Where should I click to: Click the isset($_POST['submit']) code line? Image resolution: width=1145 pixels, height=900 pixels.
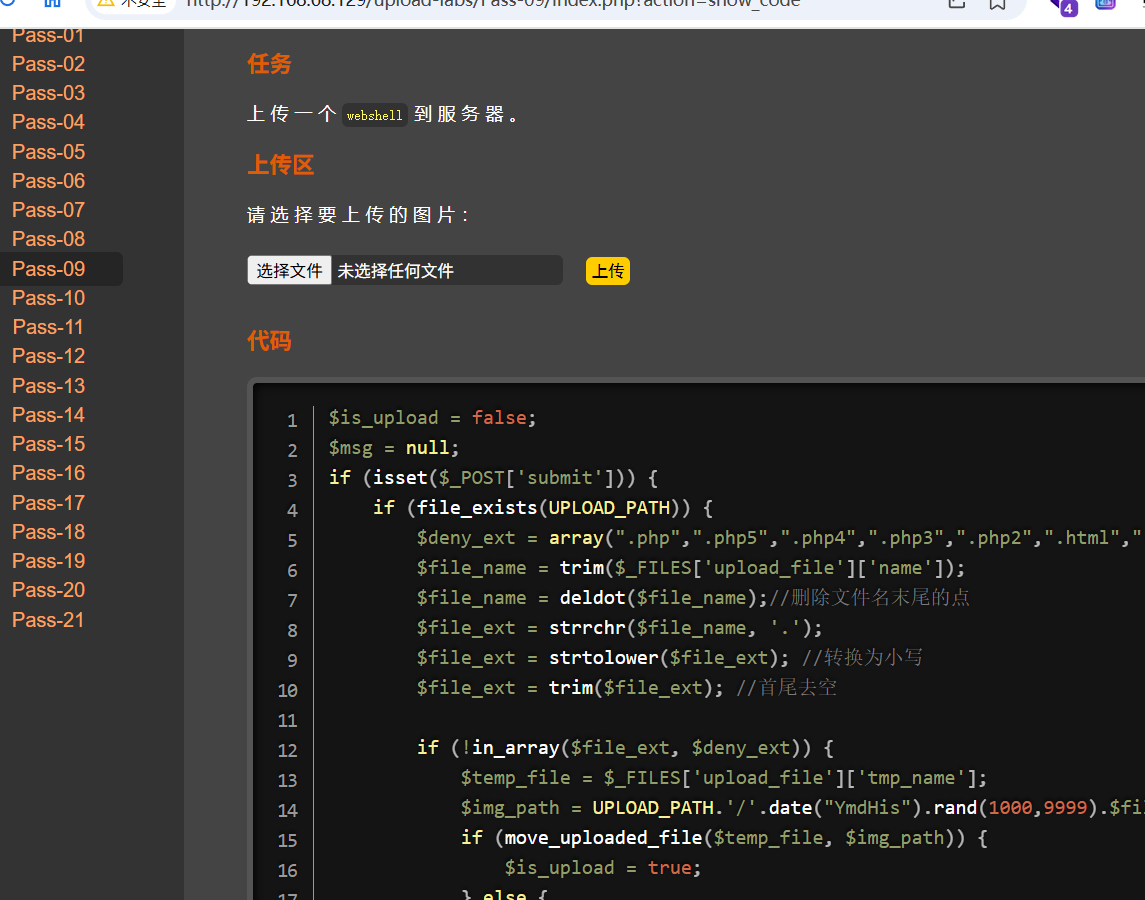click(x=494, y=478)
